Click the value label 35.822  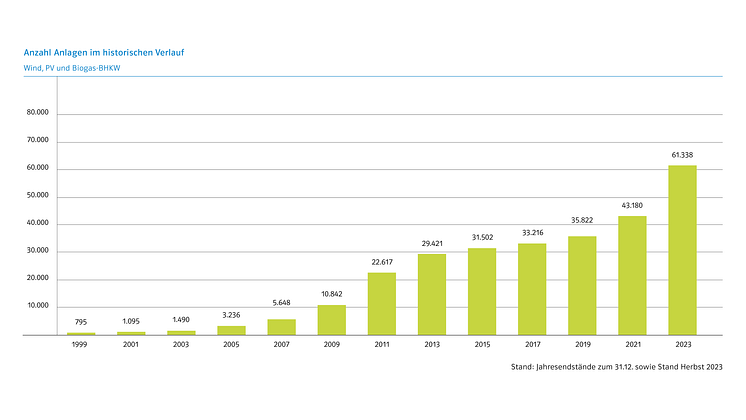point(582,220)
